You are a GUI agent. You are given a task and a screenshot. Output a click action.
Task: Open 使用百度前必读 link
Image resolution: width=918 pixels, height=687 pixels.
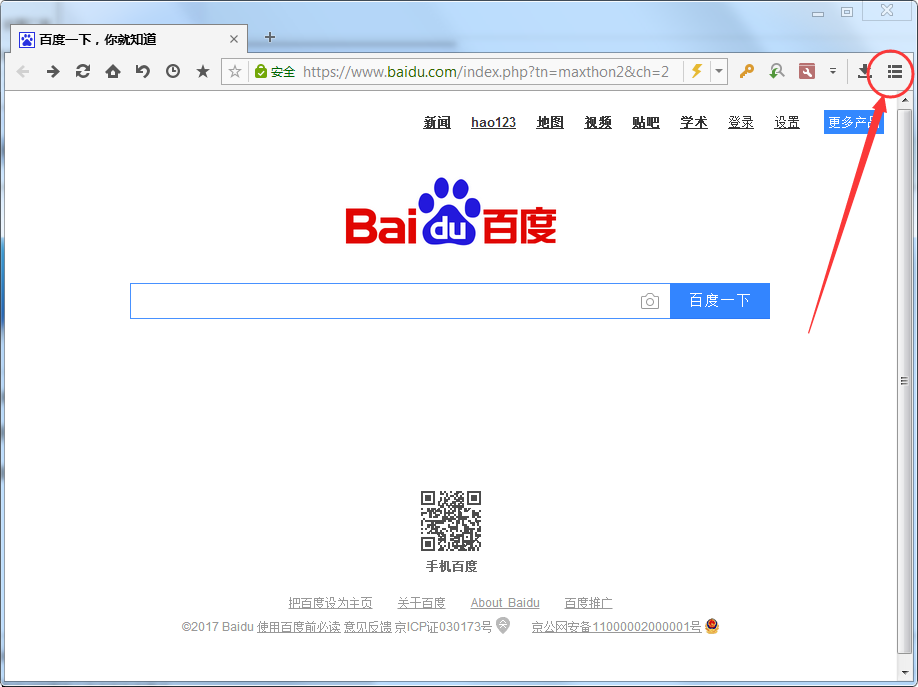tap(299, 627)
